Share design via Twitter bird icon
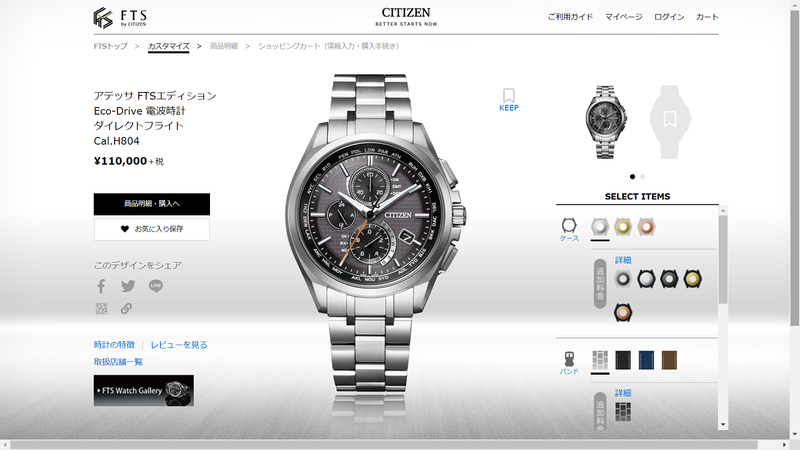The width and height of the screenshot is (800, 450). click(x=128, y=286)
